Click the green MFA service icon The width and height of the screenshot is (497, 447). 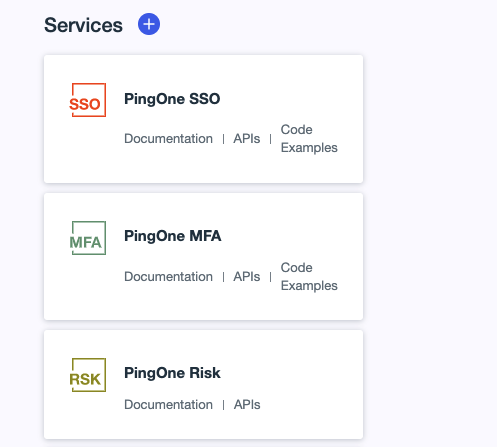pos(88,238)
